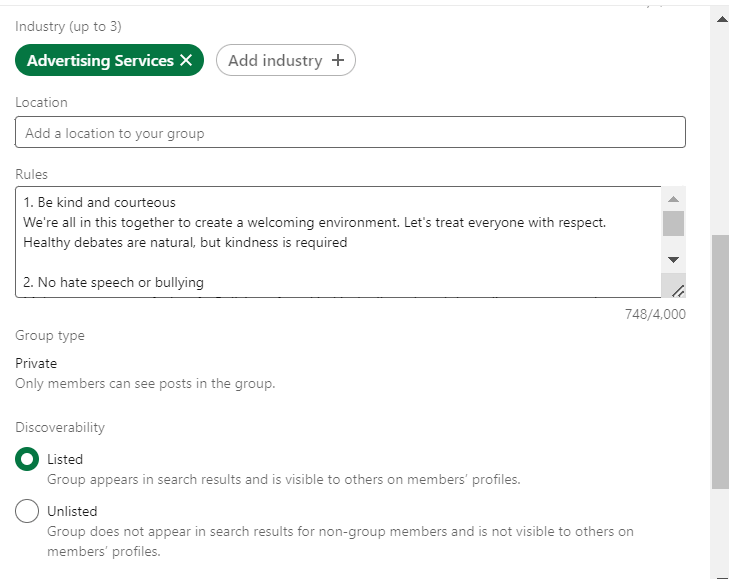Click the Listed option label text
729x579 pixels.
pyautogui.click(x=65, y=459)
